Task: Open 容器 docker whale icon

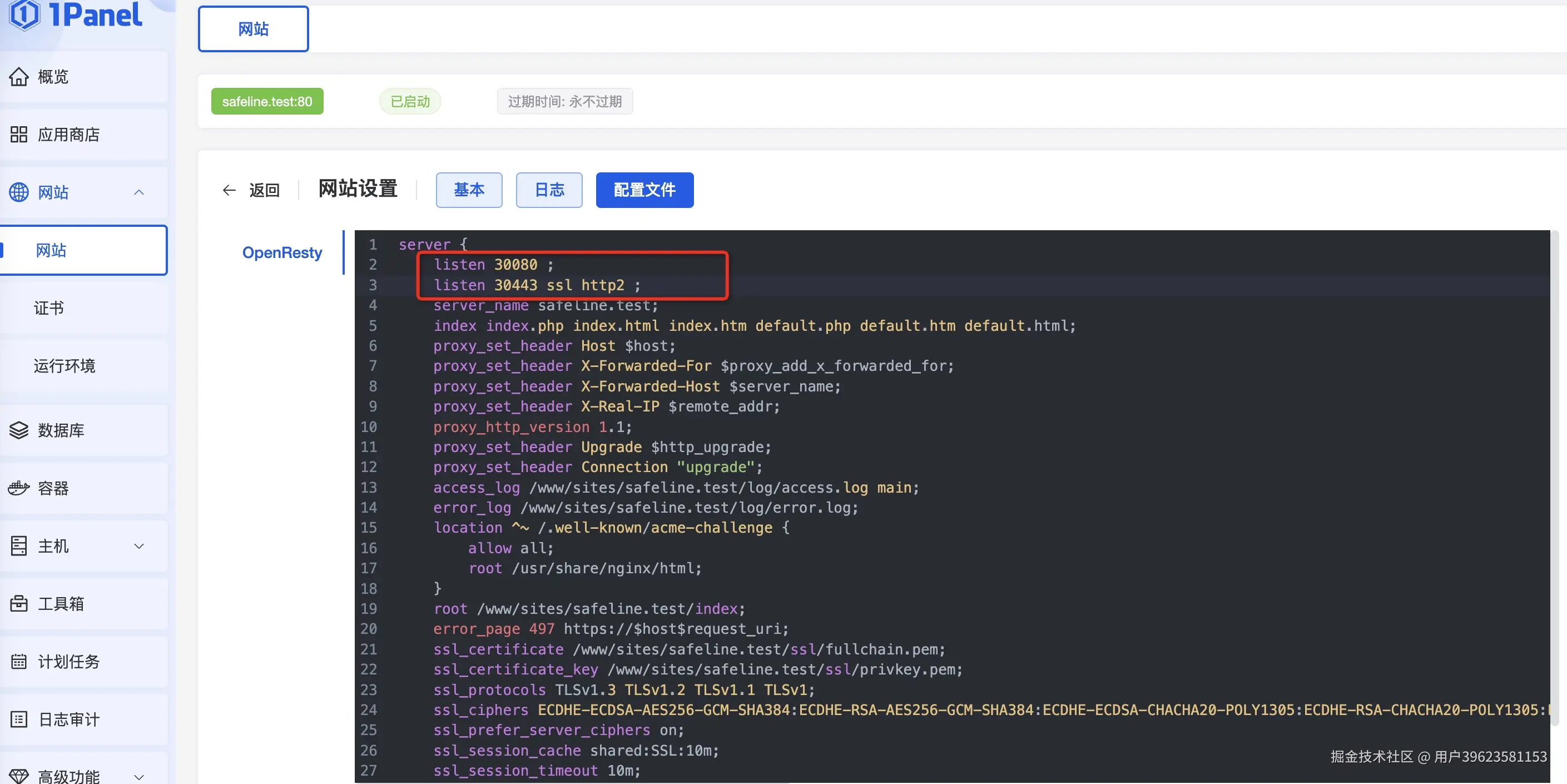Action: click(19, 488)
